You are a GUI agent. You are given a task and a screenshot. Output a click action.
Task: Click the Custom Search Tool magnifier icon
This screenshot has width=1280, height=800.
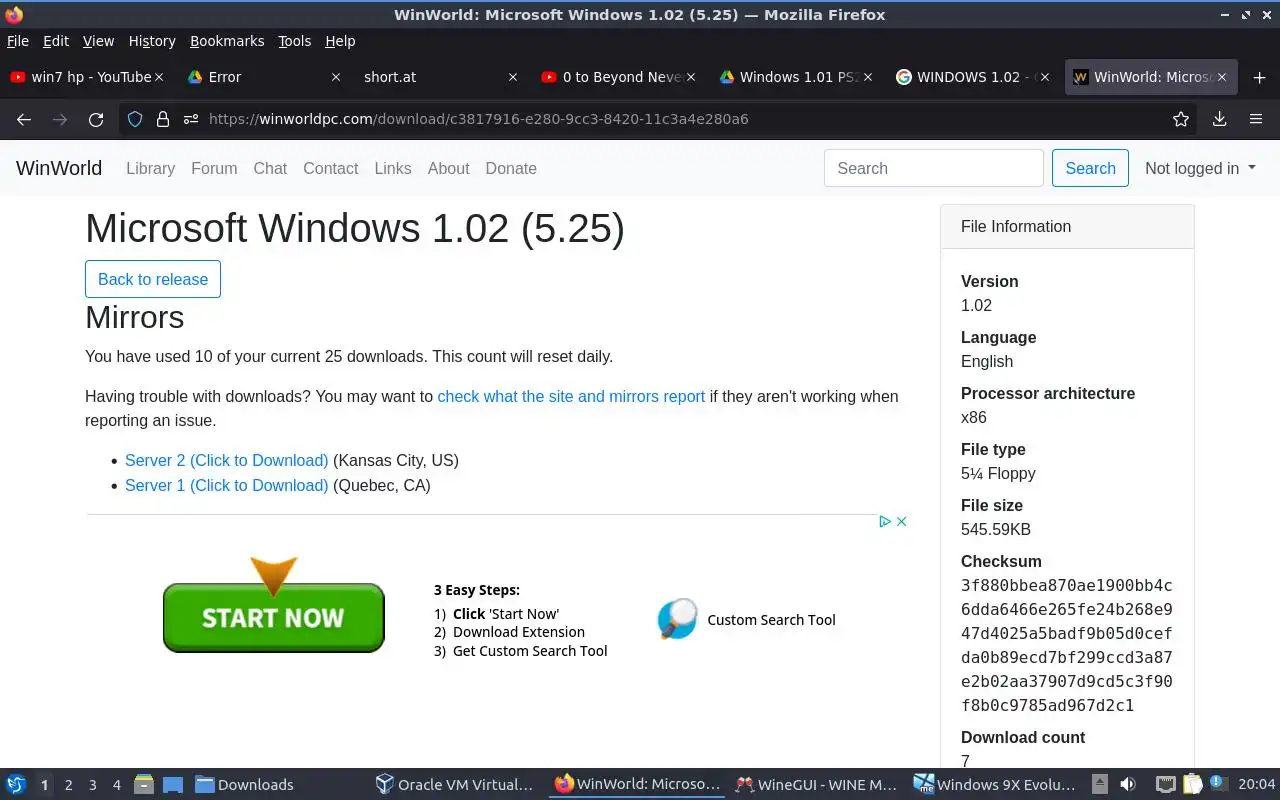click(x=677, y=619)
